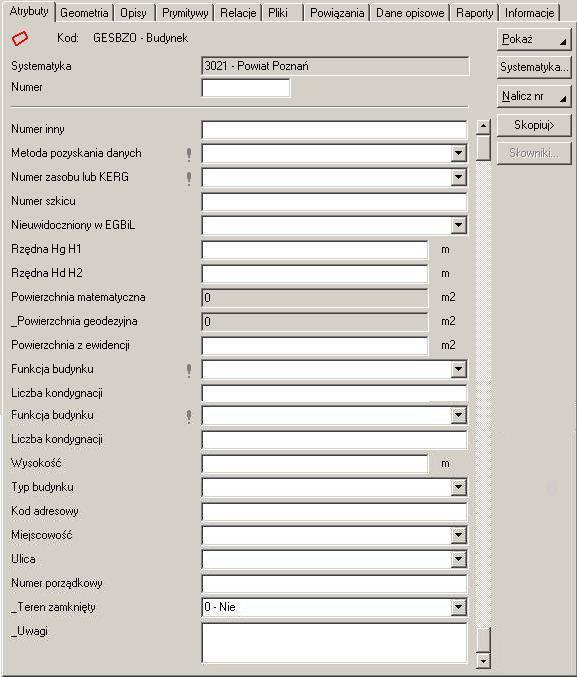Screen dimensions: 577x677
Task: Switch to the Prymitywy tab
Action: coord(185,13)
